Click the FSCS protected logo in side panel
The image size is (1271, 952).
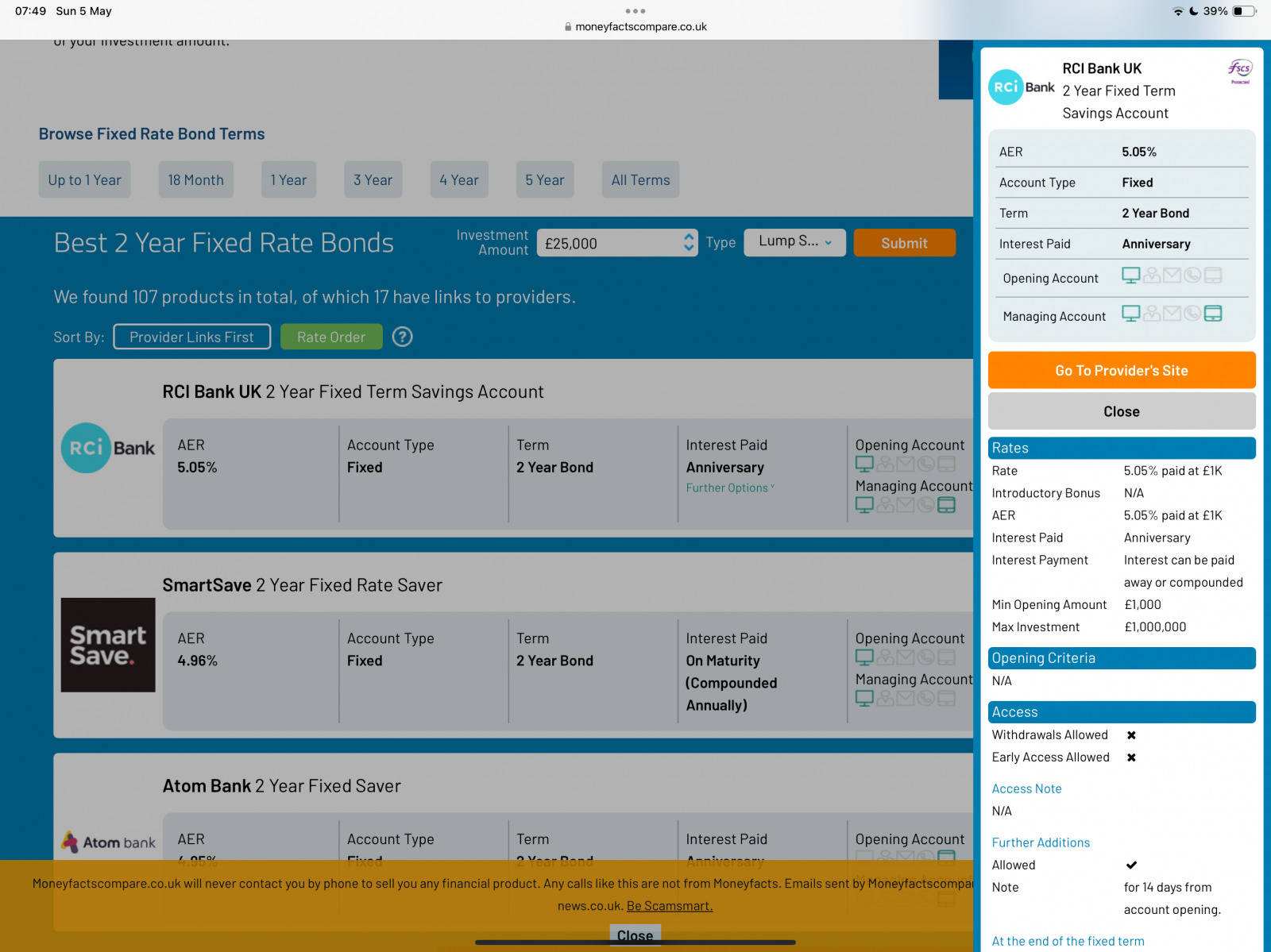click(1240, 71)
